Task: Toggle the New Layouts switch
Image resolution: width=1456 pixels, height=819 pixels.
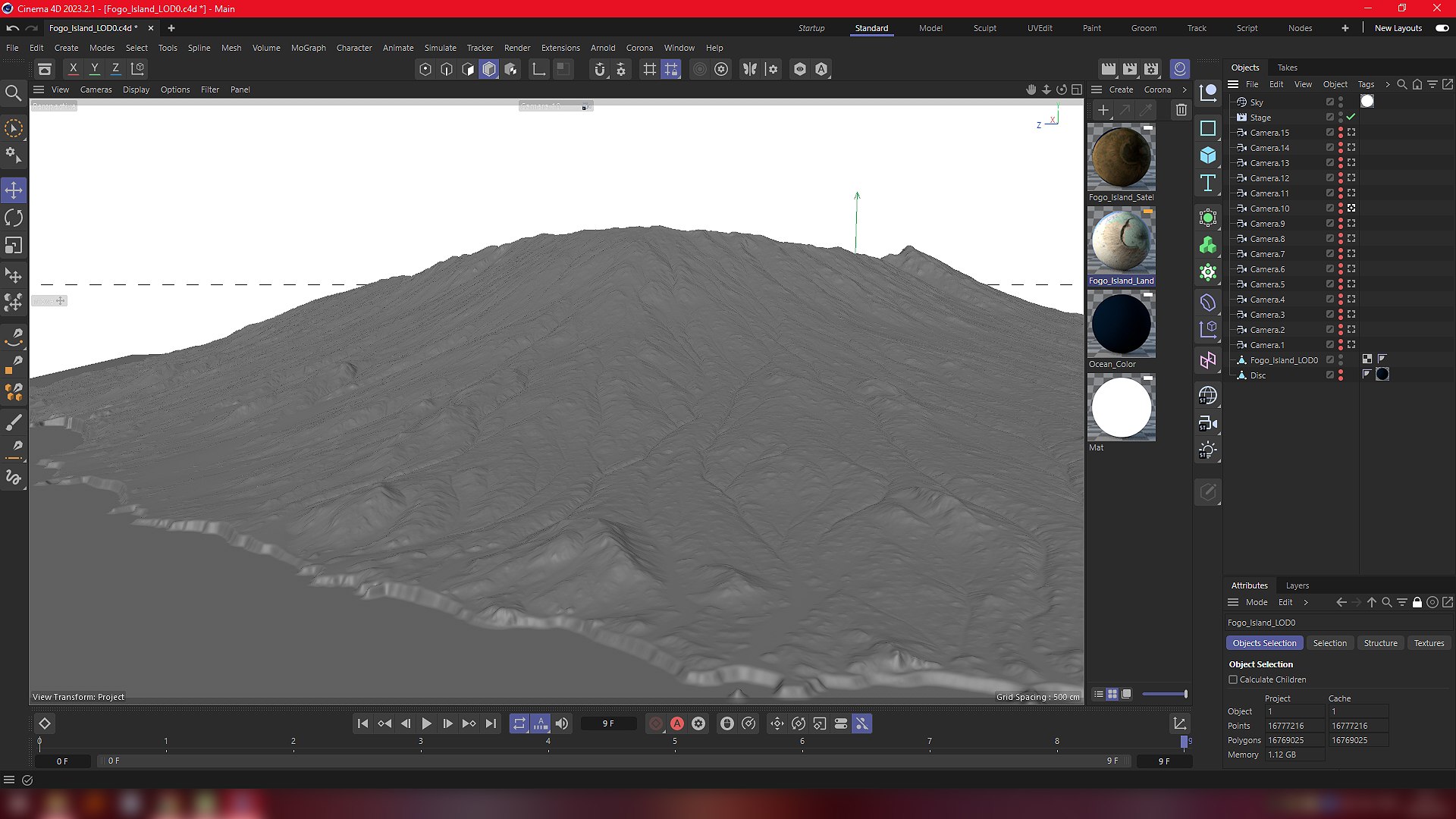Action: pos(1442,28)
